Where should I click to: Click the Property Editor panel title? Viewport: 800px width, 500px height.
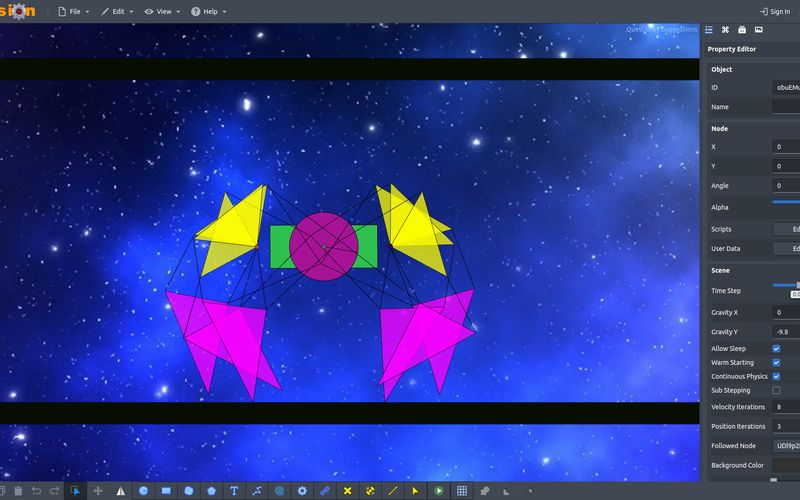(732, 49)
